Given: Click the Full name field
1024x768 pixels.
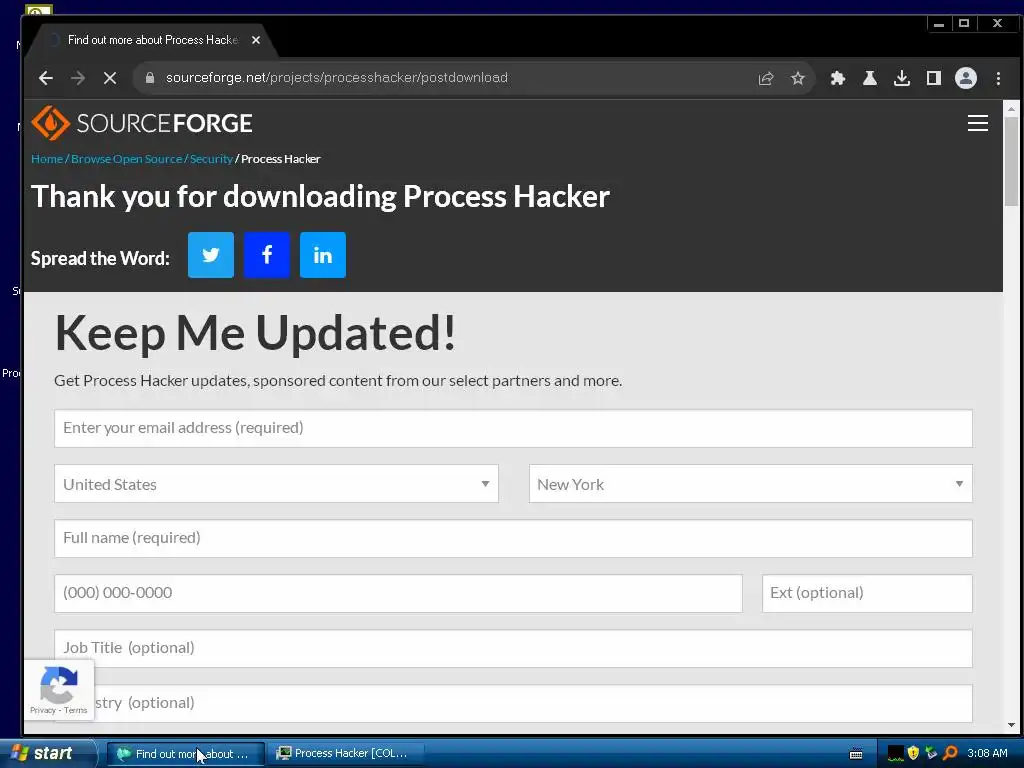Looking at the screenshot, I should tap(513, 538).
